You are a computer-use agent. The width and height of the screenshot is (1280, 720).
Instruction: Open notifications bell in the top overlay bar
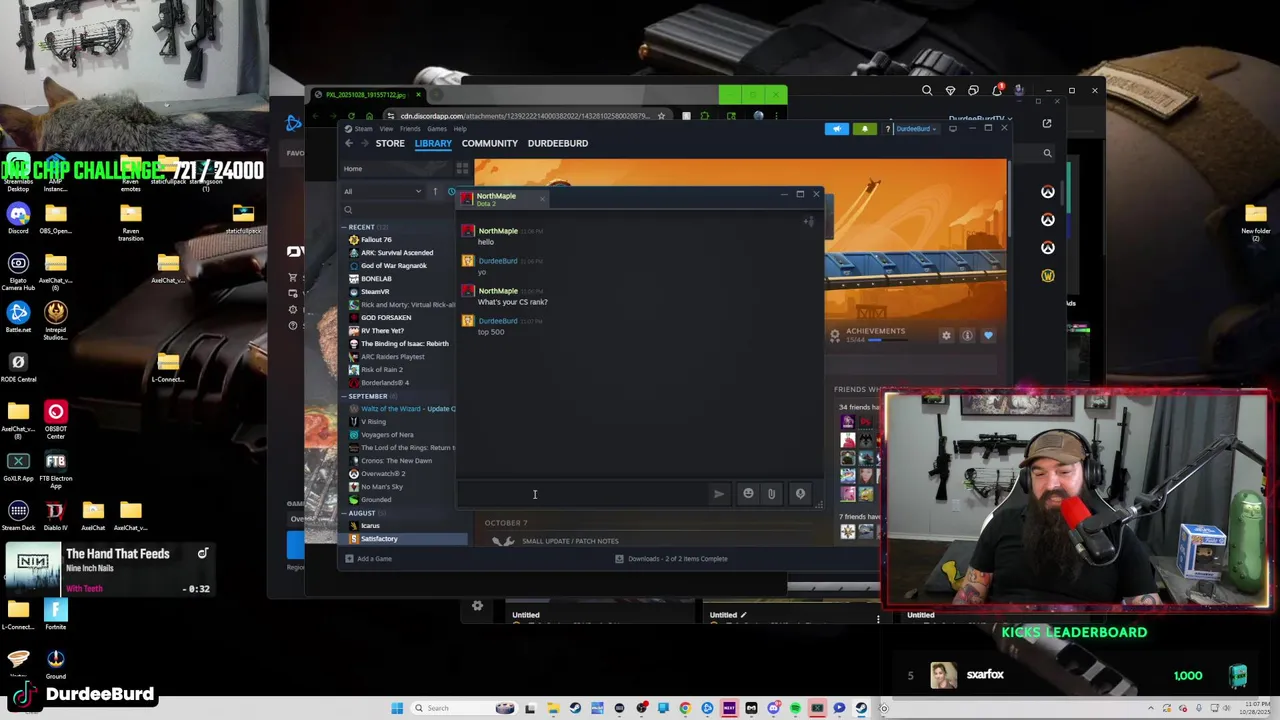[x=997, y=91]
